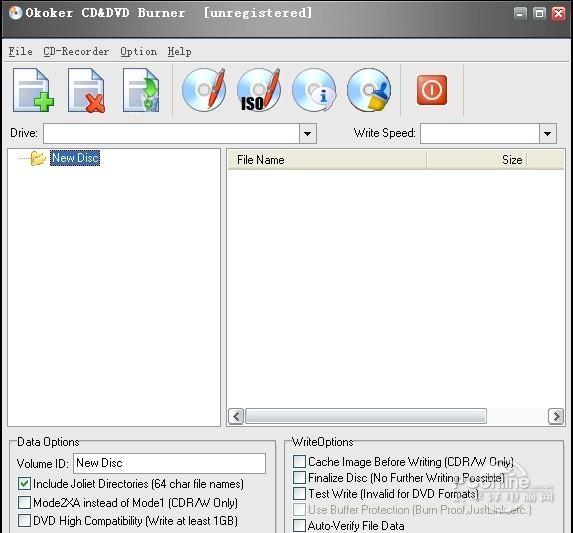Enable Auto-Verify File Data checkbox
Screen dimensions: 573x533
[x=299, y=525]
